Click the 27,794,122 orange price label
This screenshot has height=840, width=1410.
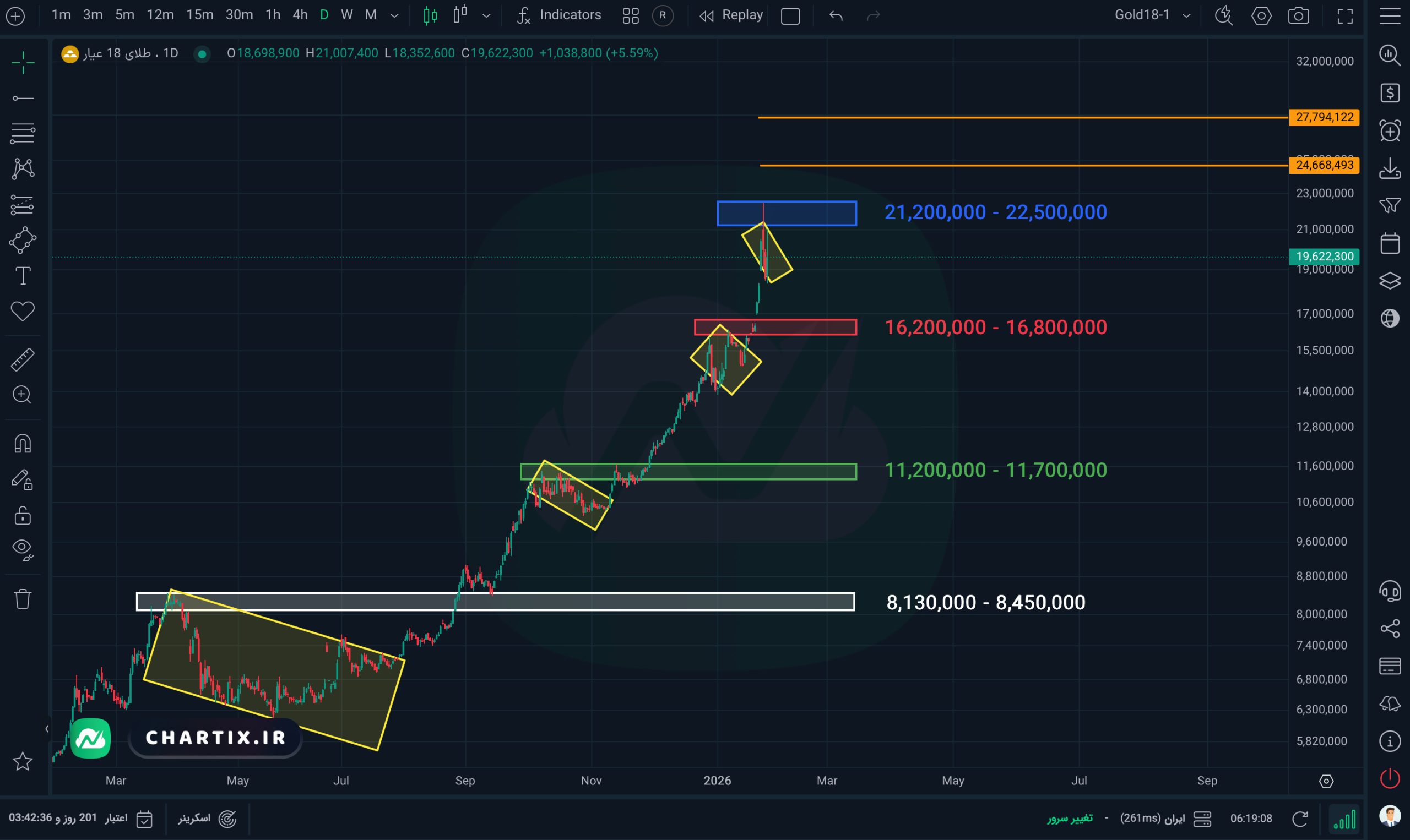(1324, 117)
